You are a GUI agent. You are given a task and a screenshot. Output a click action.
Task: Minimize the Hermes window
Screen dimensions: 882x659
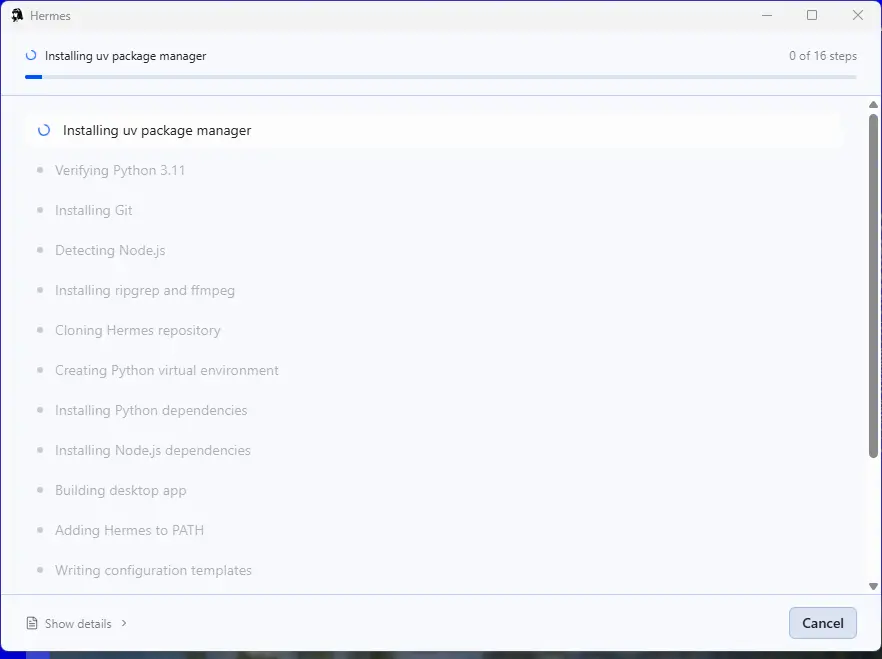(x=767, y=15)
